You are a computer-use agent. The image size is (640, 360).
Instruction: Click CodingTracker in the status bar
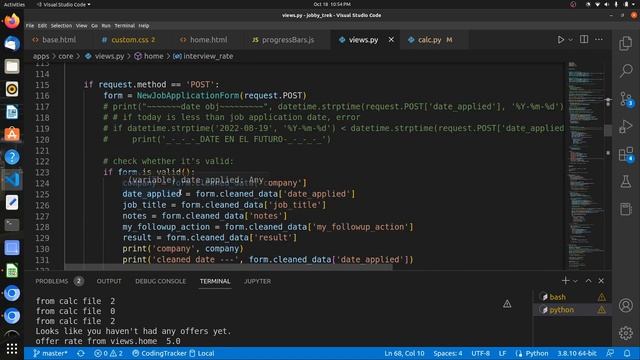click(160, 353)
